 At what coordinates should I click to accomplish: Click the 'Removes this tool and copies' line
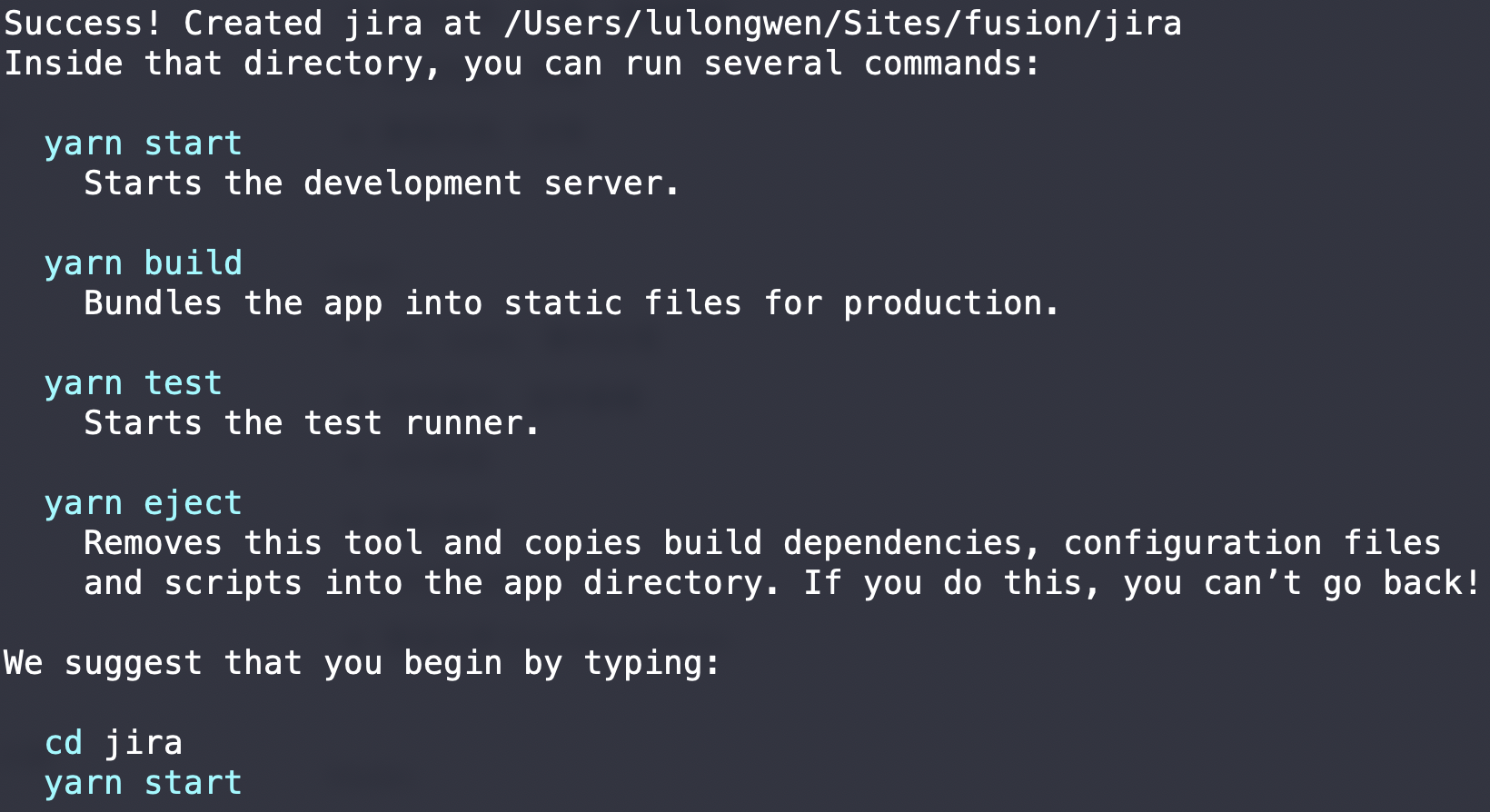(762, 543)
